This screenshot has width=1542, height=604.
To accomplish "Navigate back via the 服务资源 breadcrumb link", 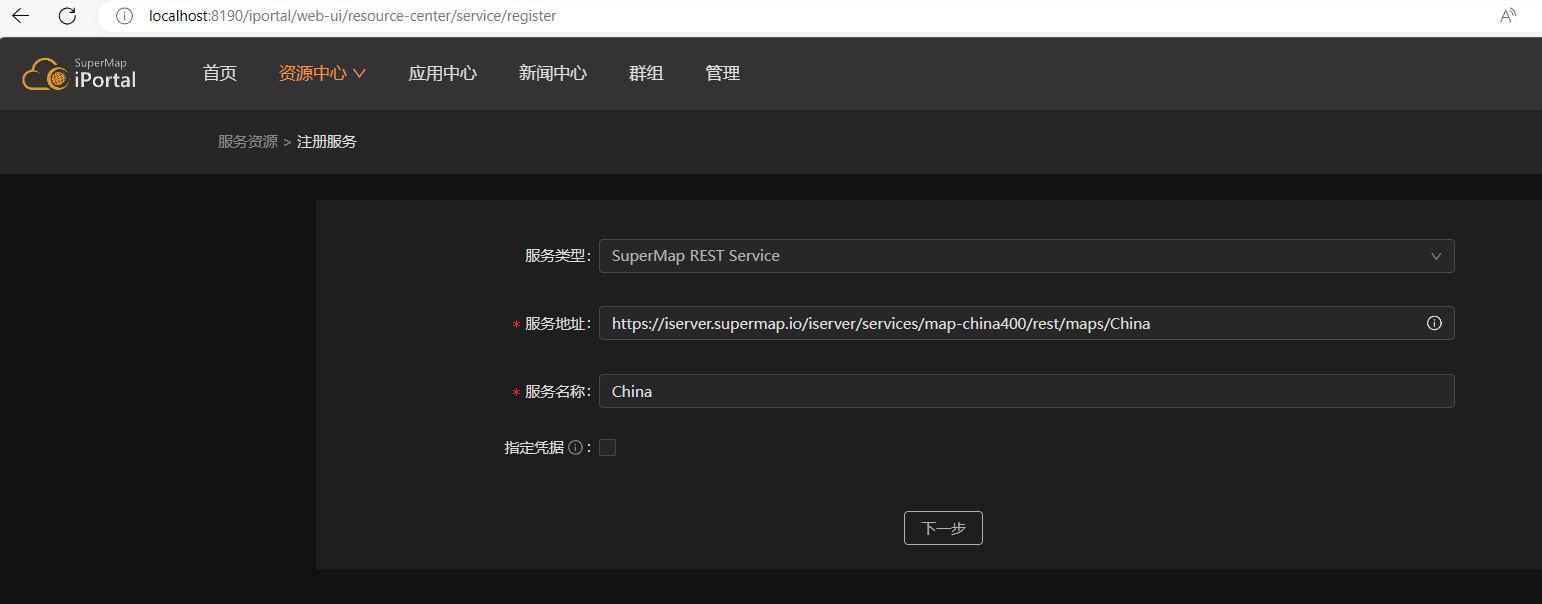I will point(247,140).
